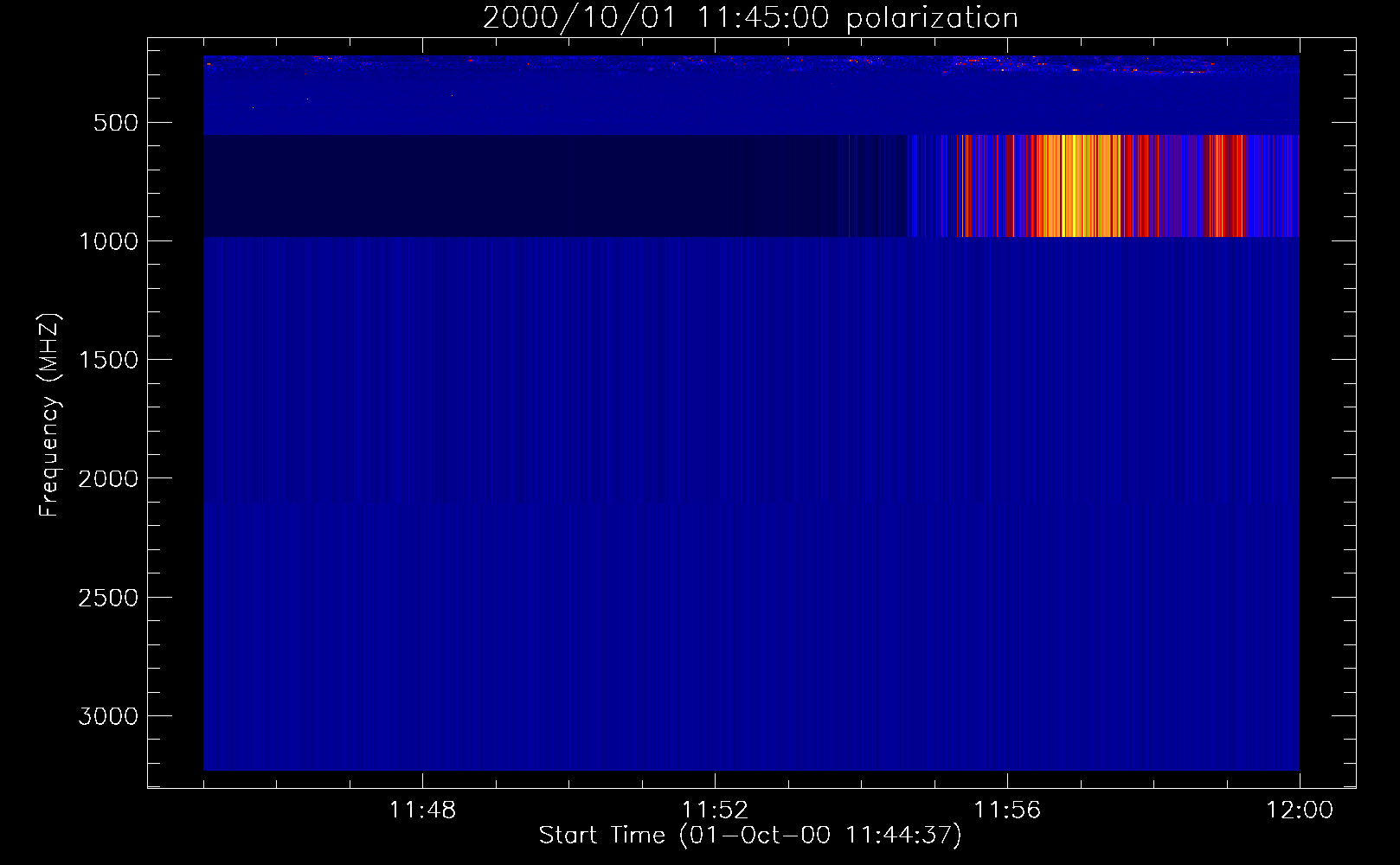
Task: Select the 'Frequency (MHZ)' axis label
Action: (x=49, y=415)
